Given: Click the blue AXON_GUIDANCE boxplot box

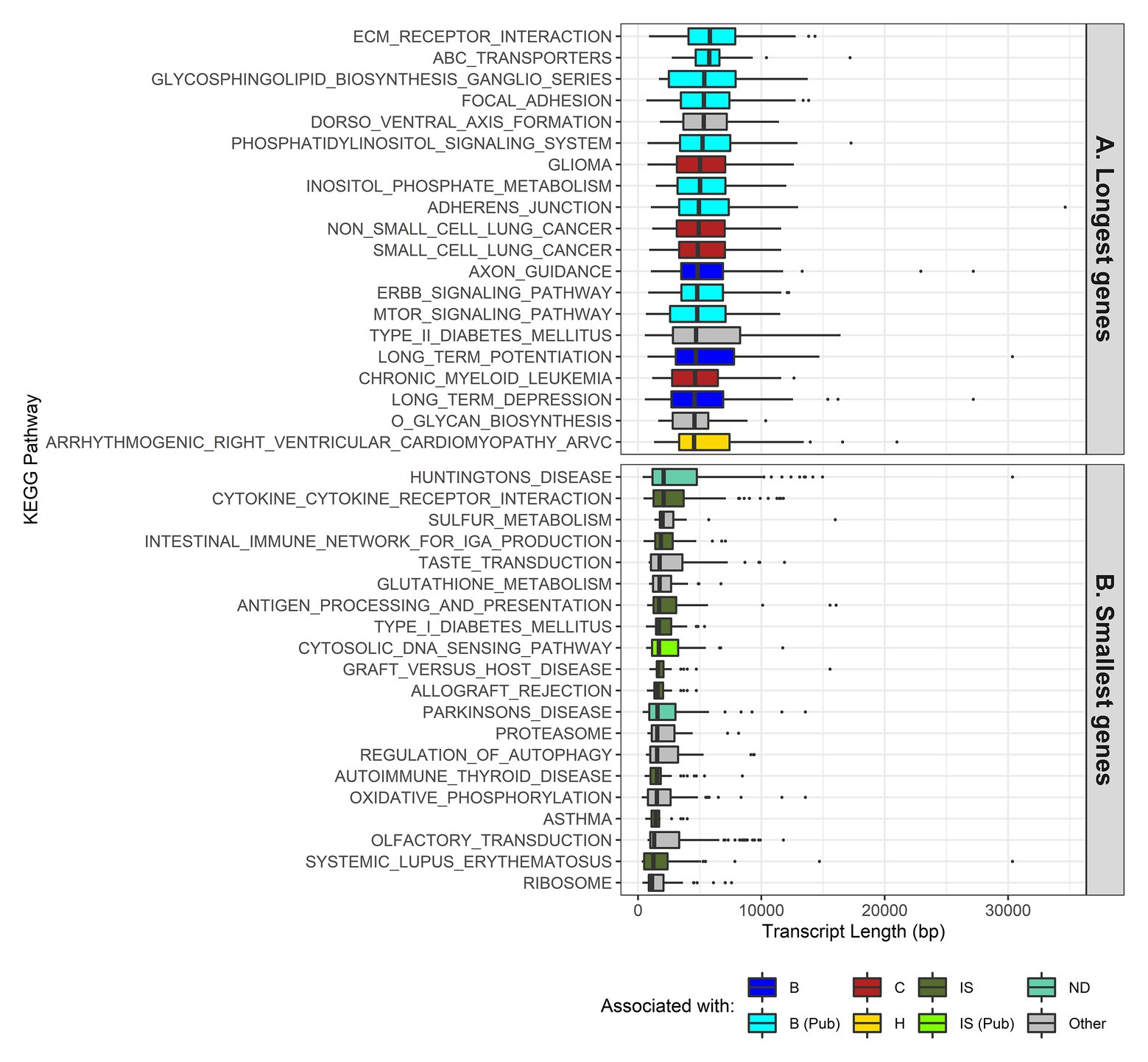Looking at the screenshot, I should point(702,272).
